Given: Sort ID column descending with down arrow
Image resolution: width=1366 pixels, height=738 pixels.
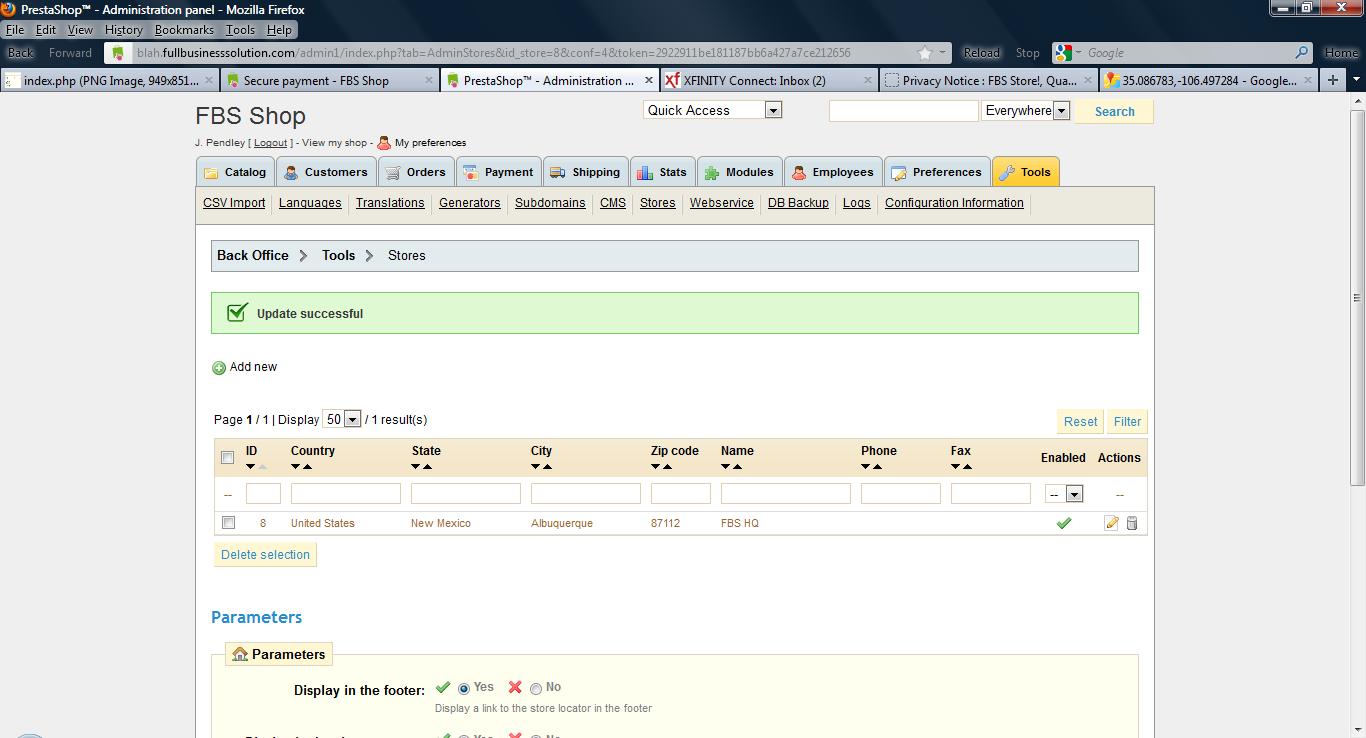Looking at the screenshot, I should pos(250,467).
